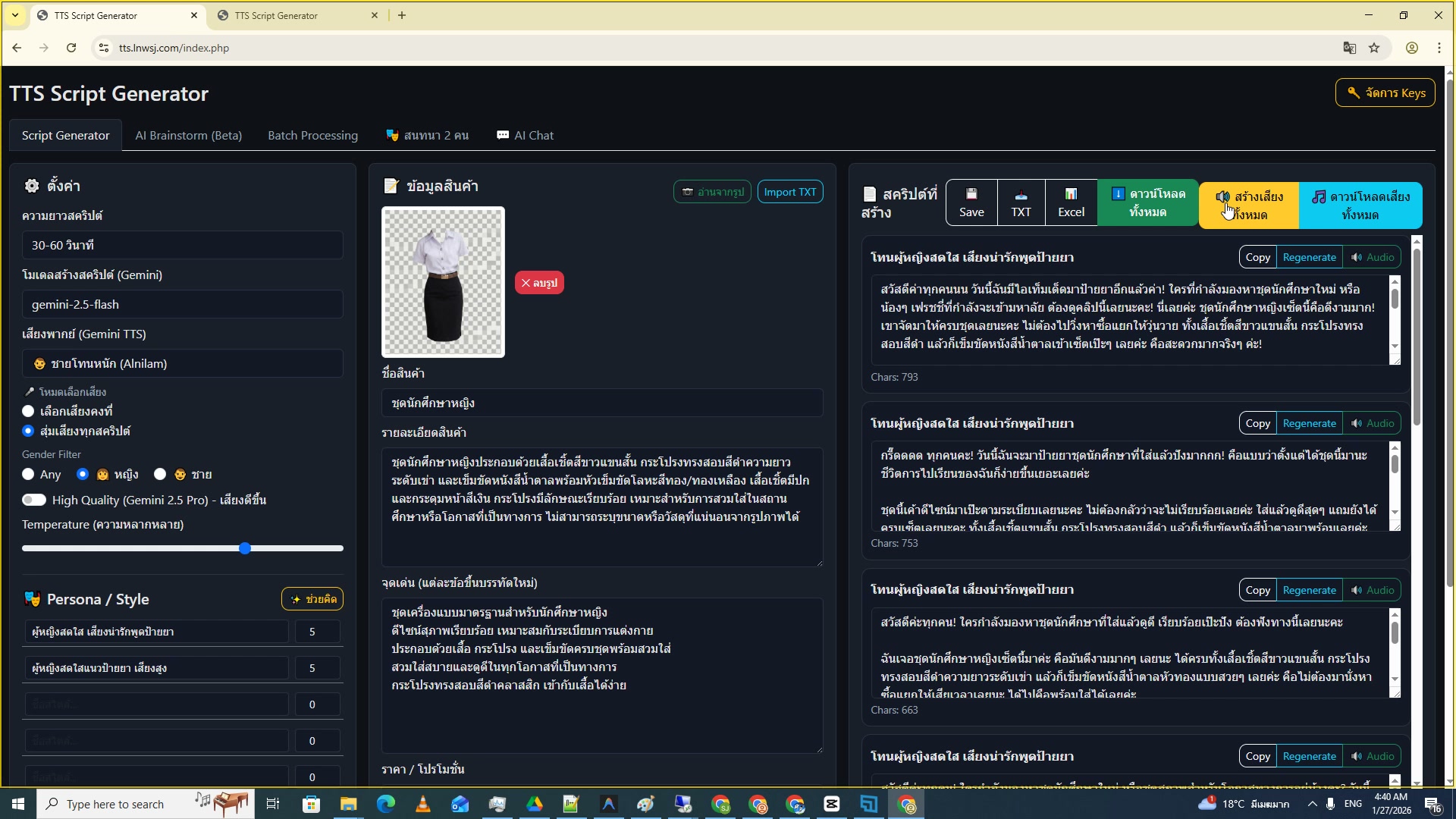Viewport: 1456px width, 819px height.
Task: Click the yellow generate all audio button
Action: [x=1249, y=206]
